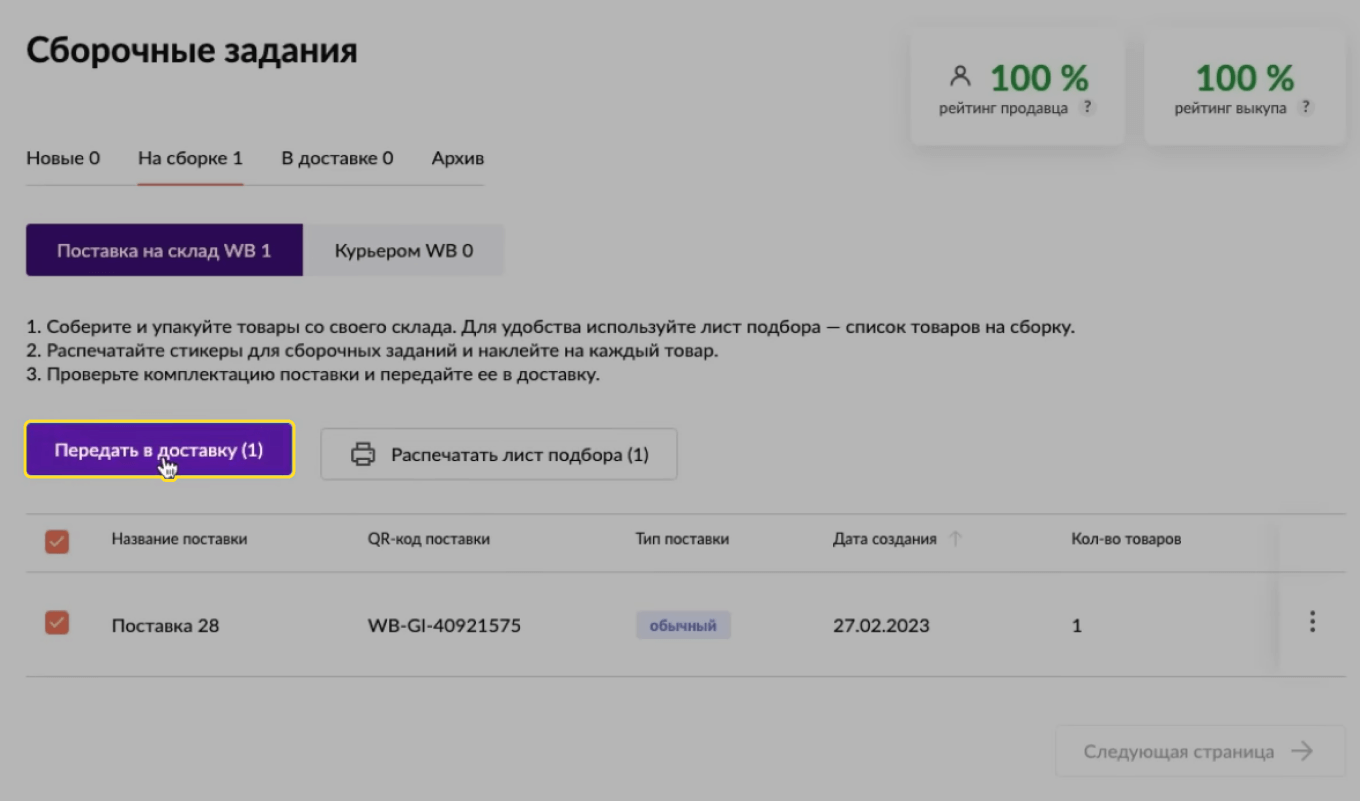Click the обычный supply type badge
Screen dimensions: 1360x801
(x=683, y=624)
